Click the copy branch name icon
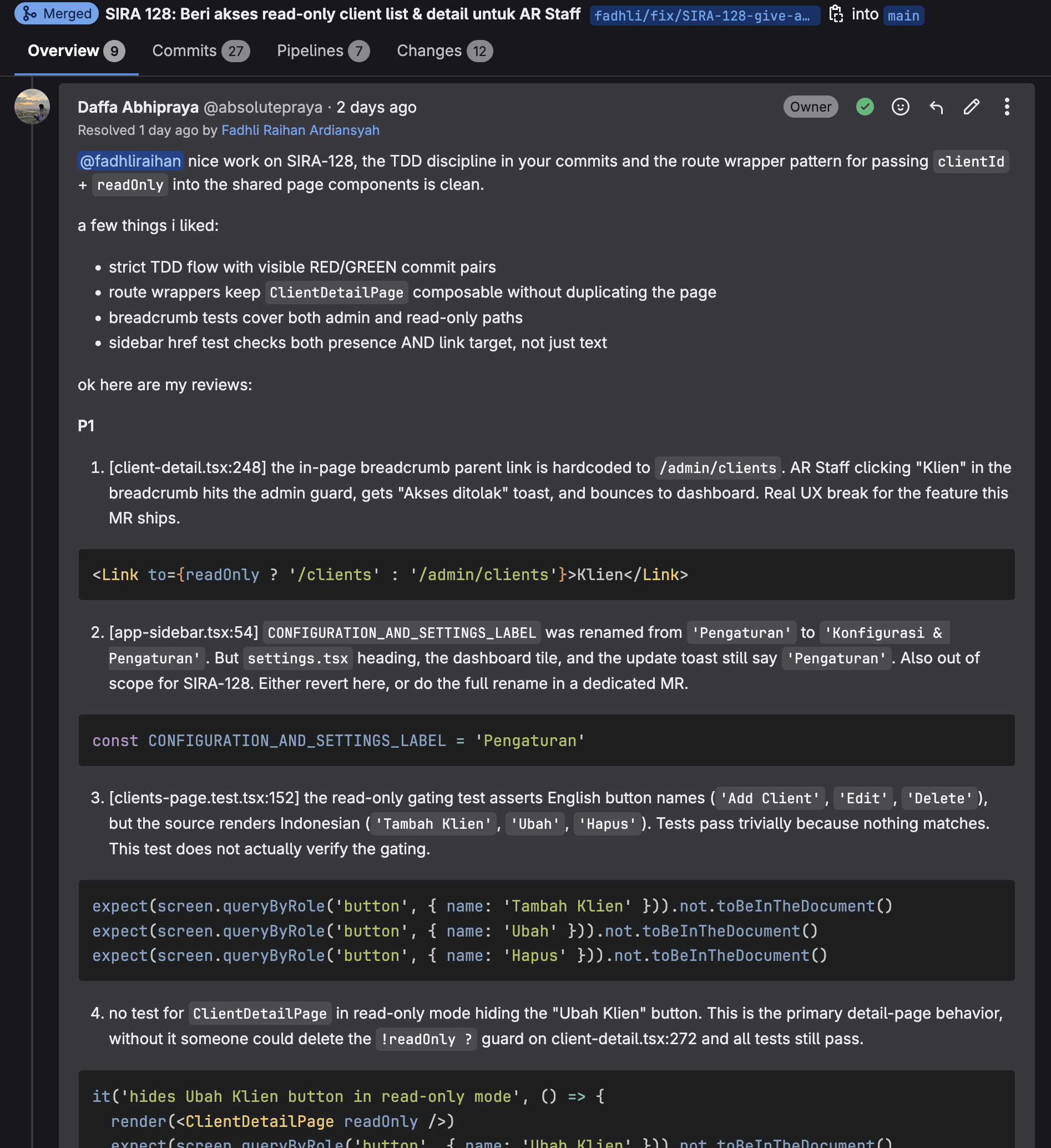The height and width of the screenshot is (1148, 1051). [x=835, y=14]
